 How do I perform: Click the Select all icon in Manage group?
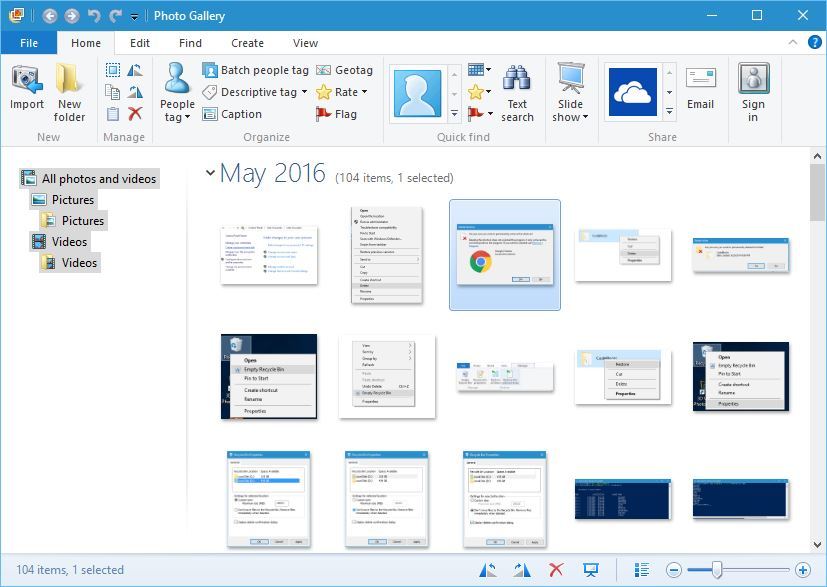[112, 70]
